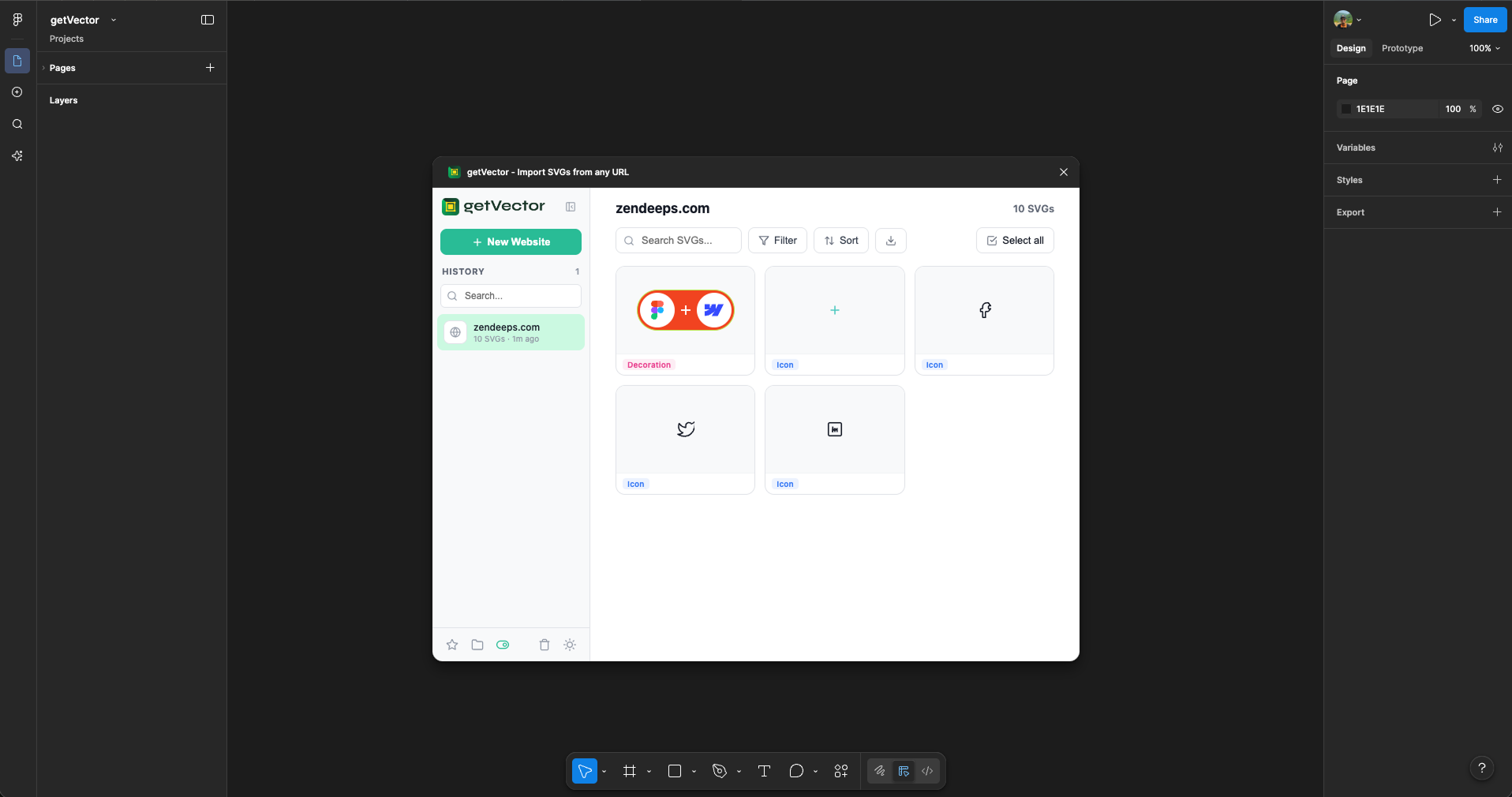Open the Actions components tool

click(x=841, y=771)
